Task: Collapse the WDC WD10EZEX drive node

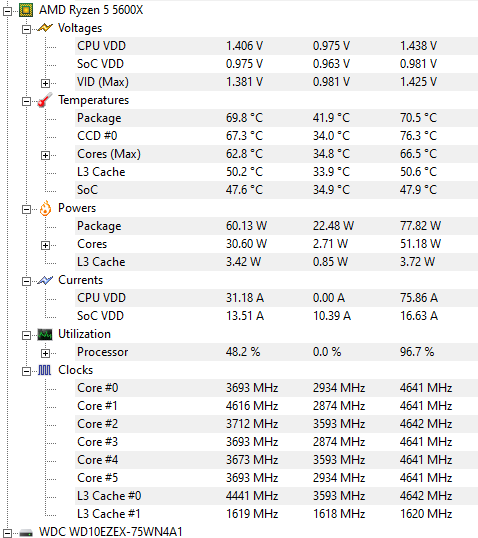Action: coord(7,533)
